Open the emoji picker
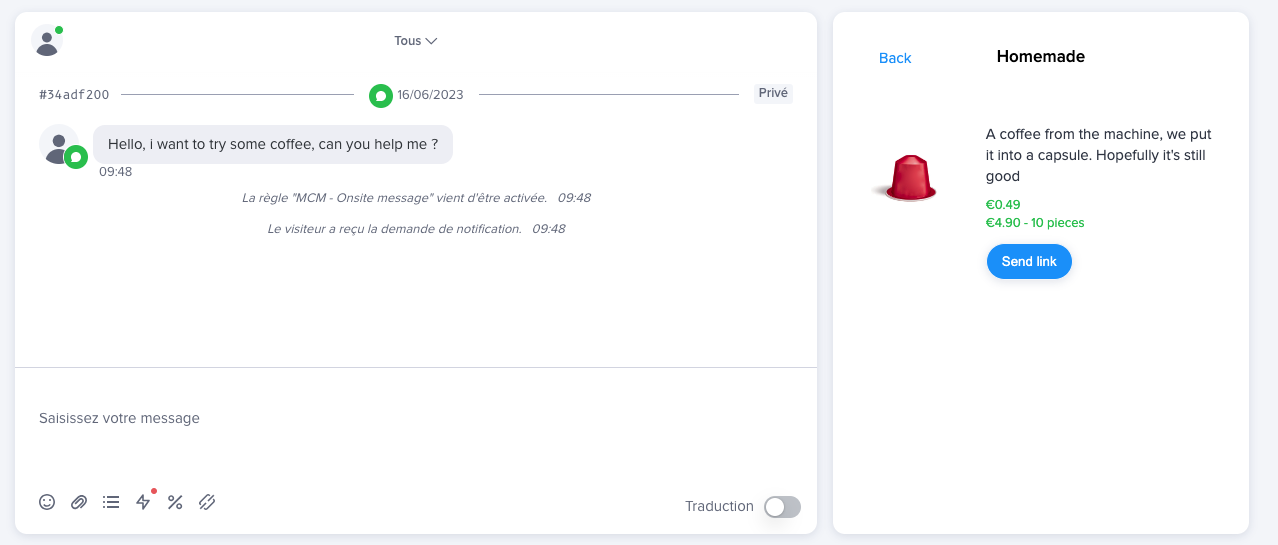This screenshot has width=1278, height=545. tap(47, 502)
